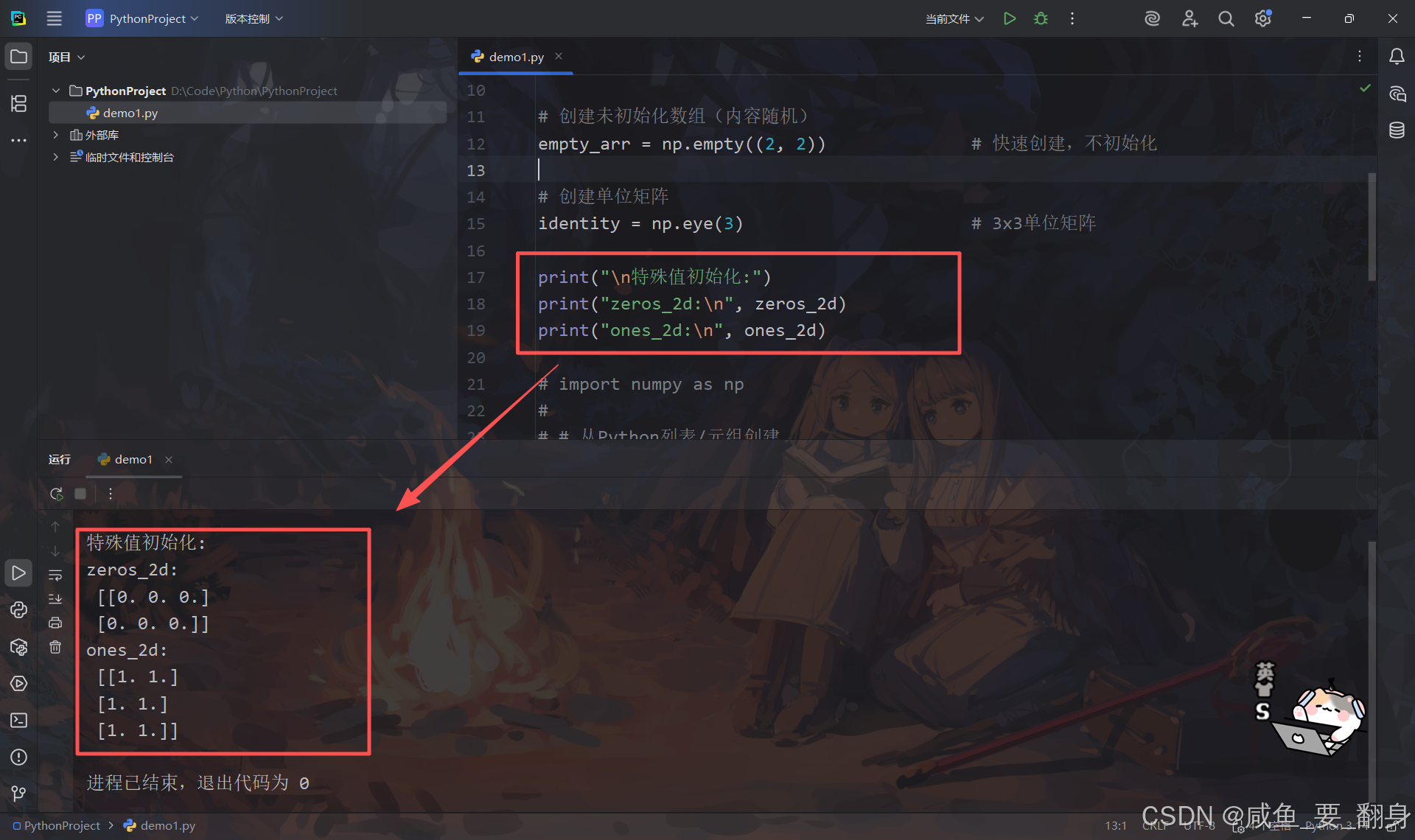Select the demo1 run tab
1415x840 pixels.
click(x=133, y=459)
